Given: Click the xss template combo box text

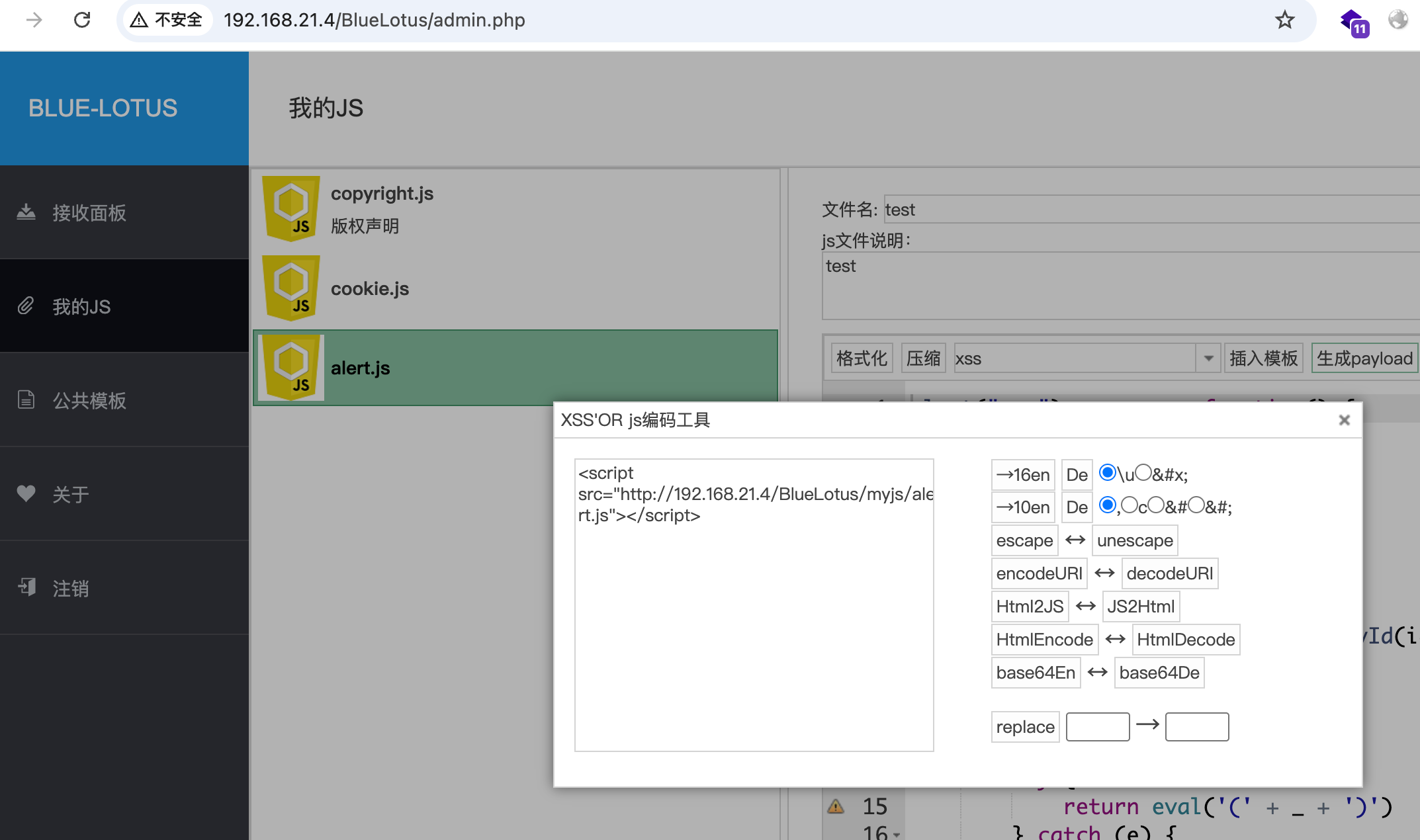Looking at the screenshot, I should [x=1075, y=358].
